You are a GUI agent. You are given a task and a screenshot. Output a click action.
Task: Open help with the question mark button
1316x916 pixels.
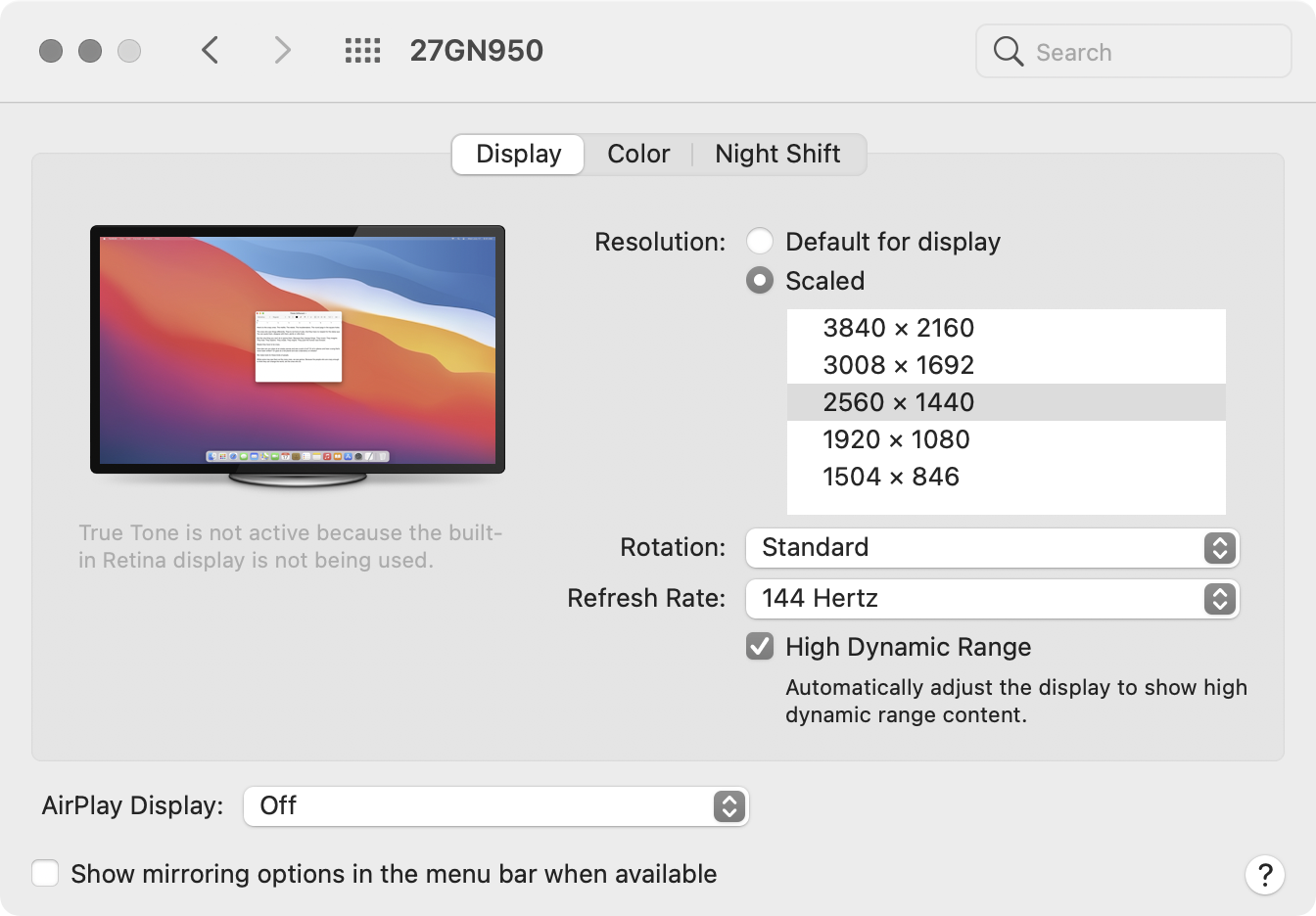point(1265,874)
